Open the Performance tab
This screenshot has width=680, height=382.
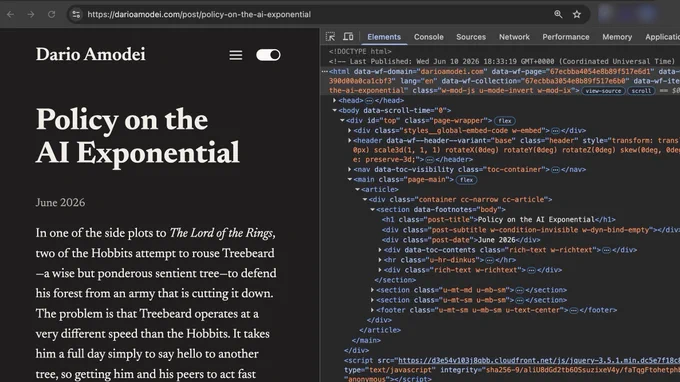[x=566, y=37]
